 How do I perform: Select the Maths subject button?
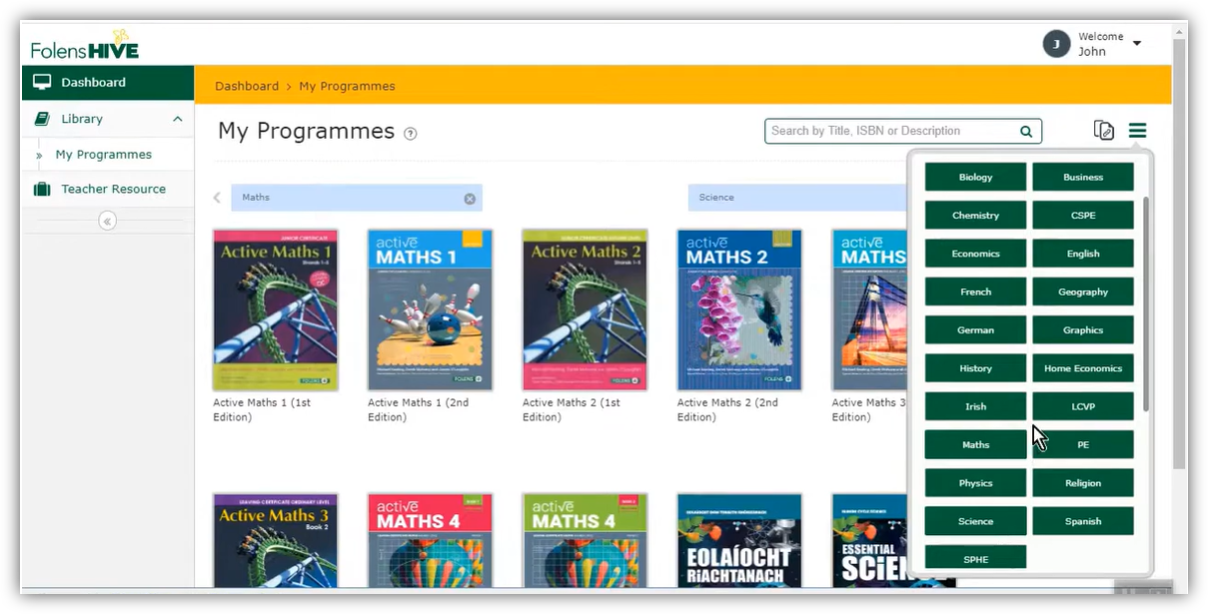click(x=976, y=445)
